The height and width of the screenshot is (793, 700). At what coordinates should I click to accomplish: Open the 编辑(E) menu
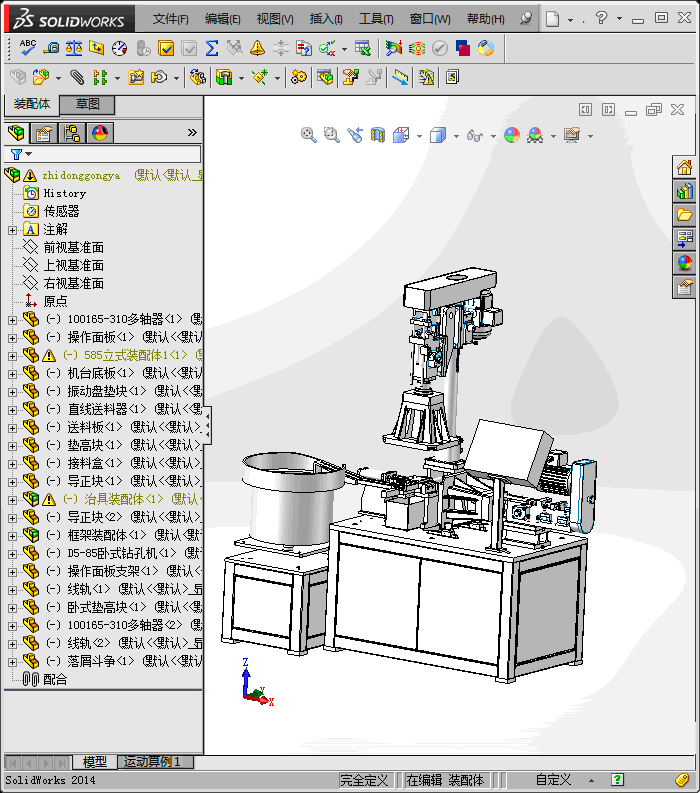tap(223, 19)
